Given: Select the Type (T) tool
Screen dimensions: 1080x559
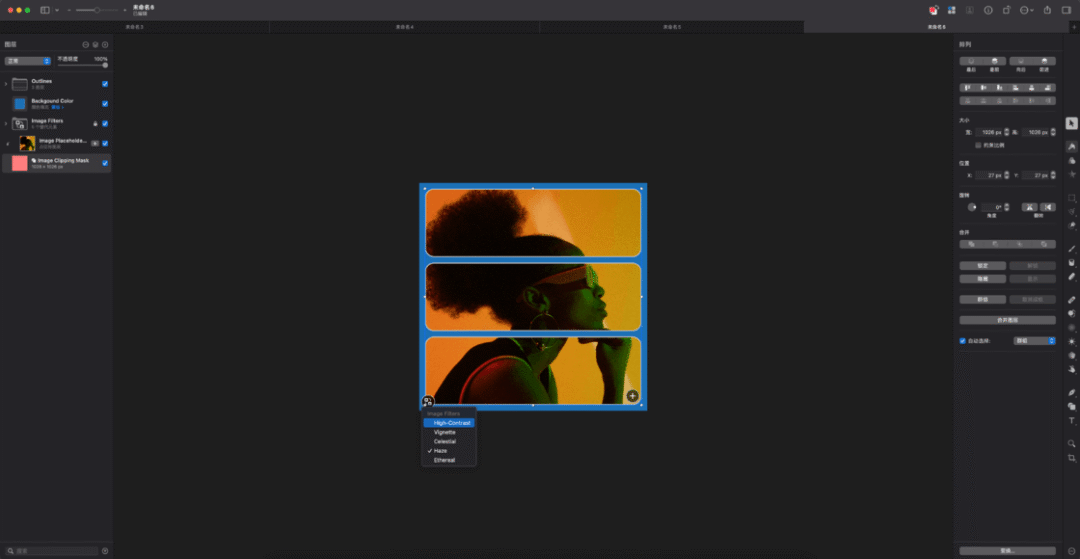Looking at the screenshot, I should click(1071, 421).
